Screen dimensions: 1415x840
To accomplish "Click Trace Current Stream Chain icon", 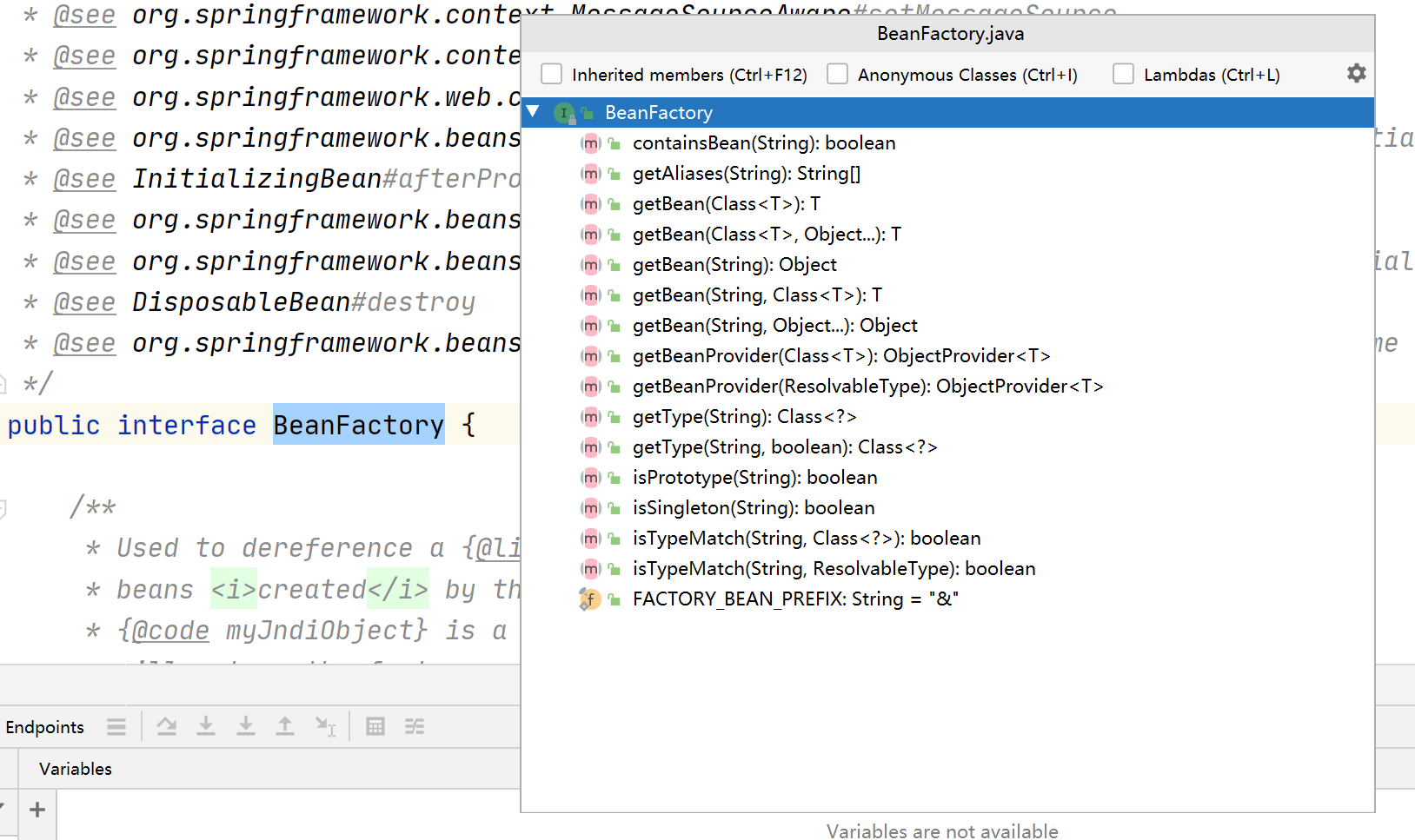I will [415, 726].
